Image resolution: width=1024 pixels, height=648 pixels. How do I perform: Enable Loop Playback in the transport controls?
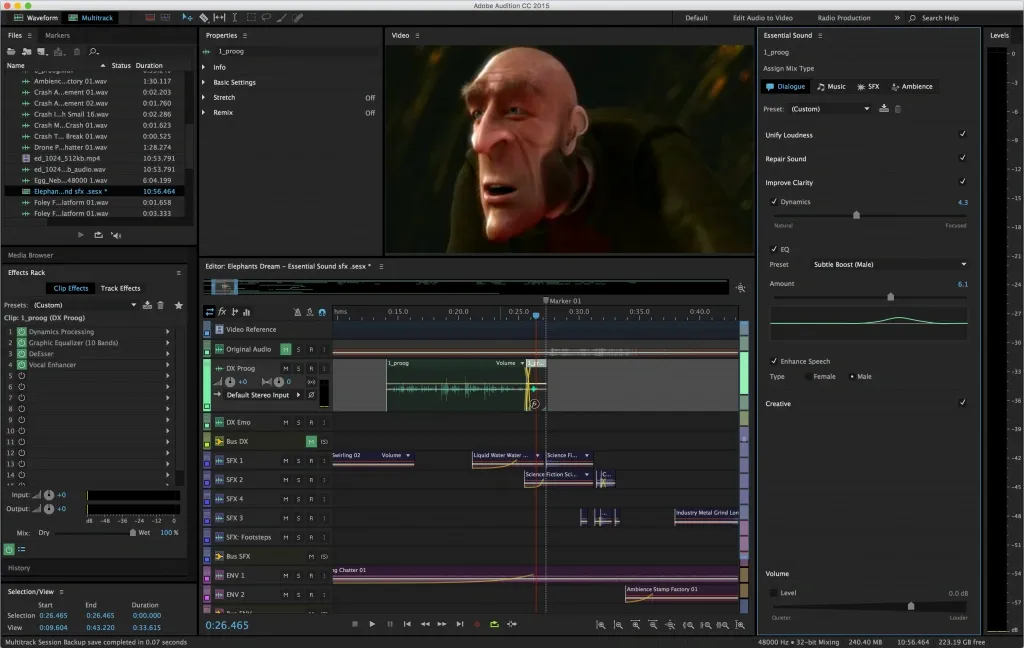[495, 624]
